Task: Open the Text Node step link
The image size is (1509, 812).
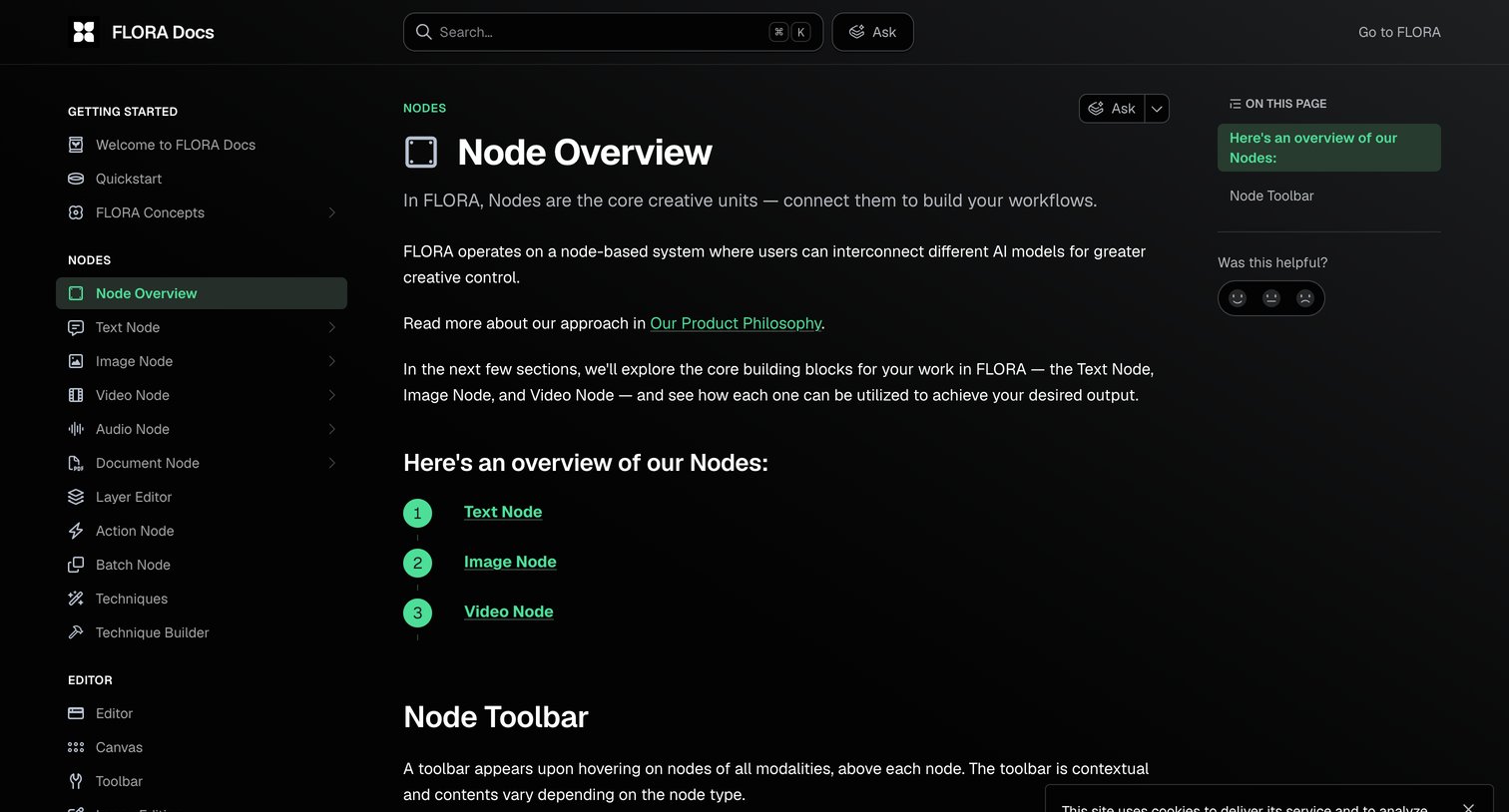Action: tap(503, 512)
